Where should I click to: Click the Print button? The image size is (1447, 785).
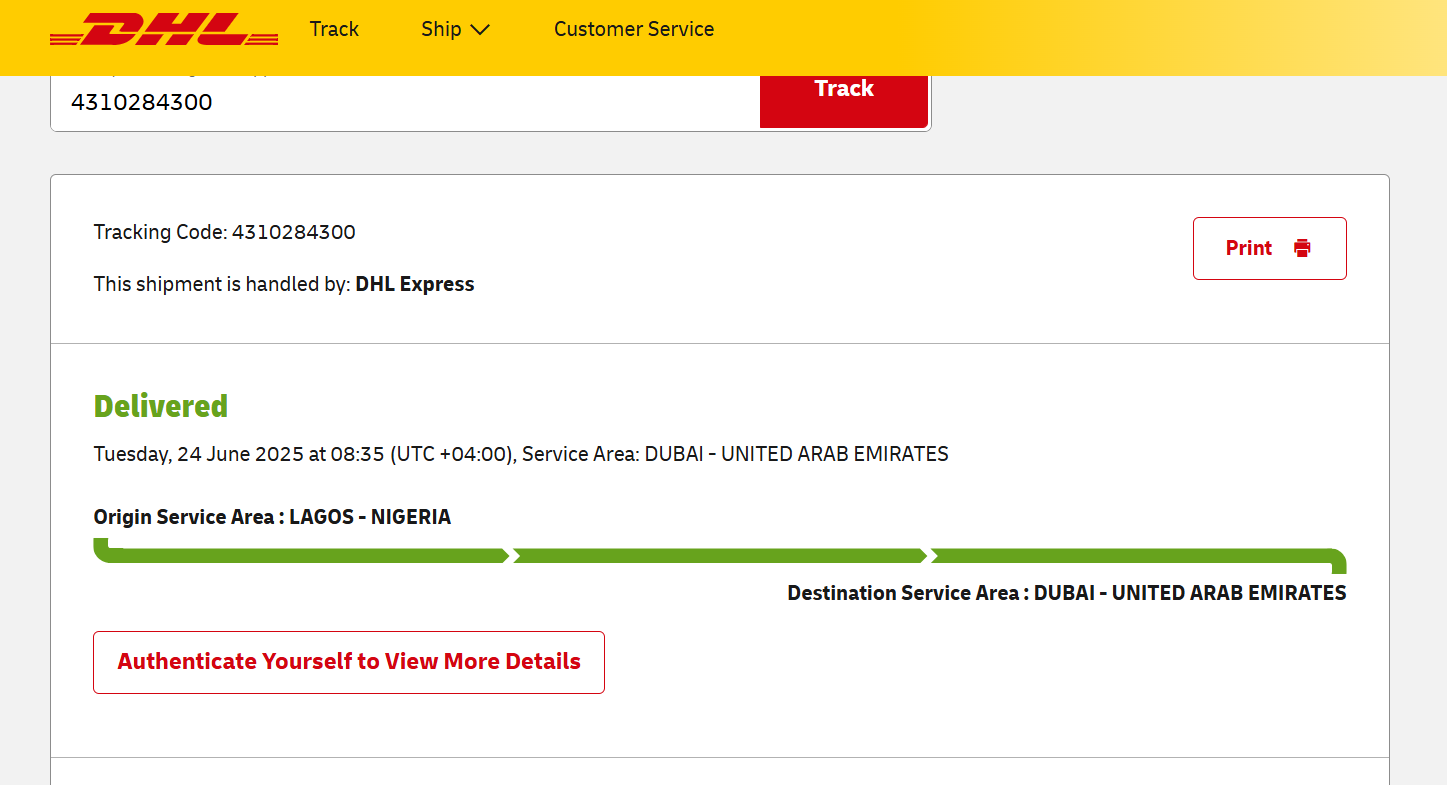pos(1269,248)
